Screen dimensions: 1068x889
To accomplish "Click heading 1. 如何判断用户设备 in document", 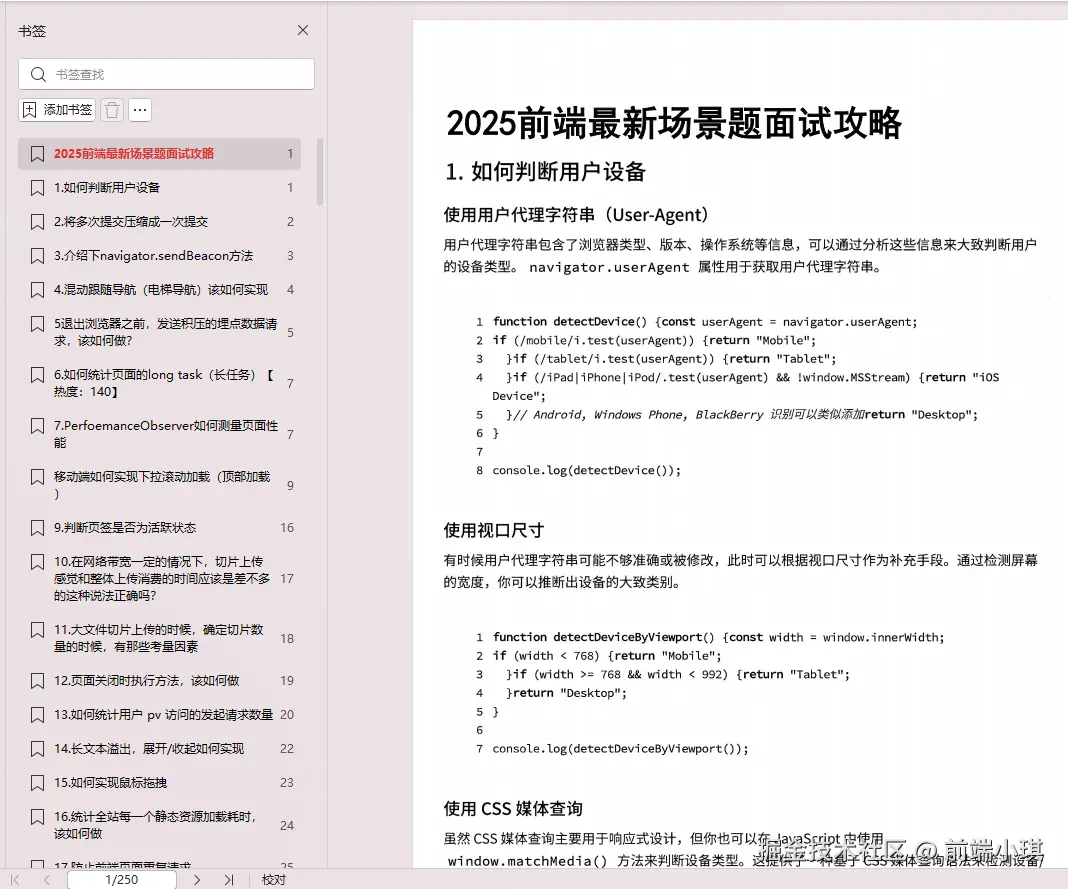I will [546, 172].
